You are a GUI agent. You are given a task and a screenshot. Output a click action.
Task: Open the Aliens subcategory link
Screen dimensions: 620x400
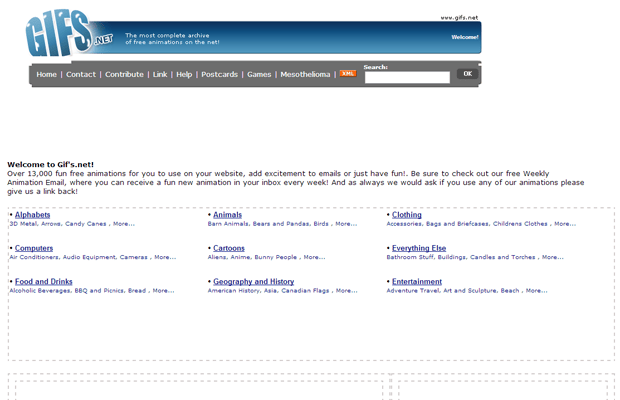click(217, 257)
